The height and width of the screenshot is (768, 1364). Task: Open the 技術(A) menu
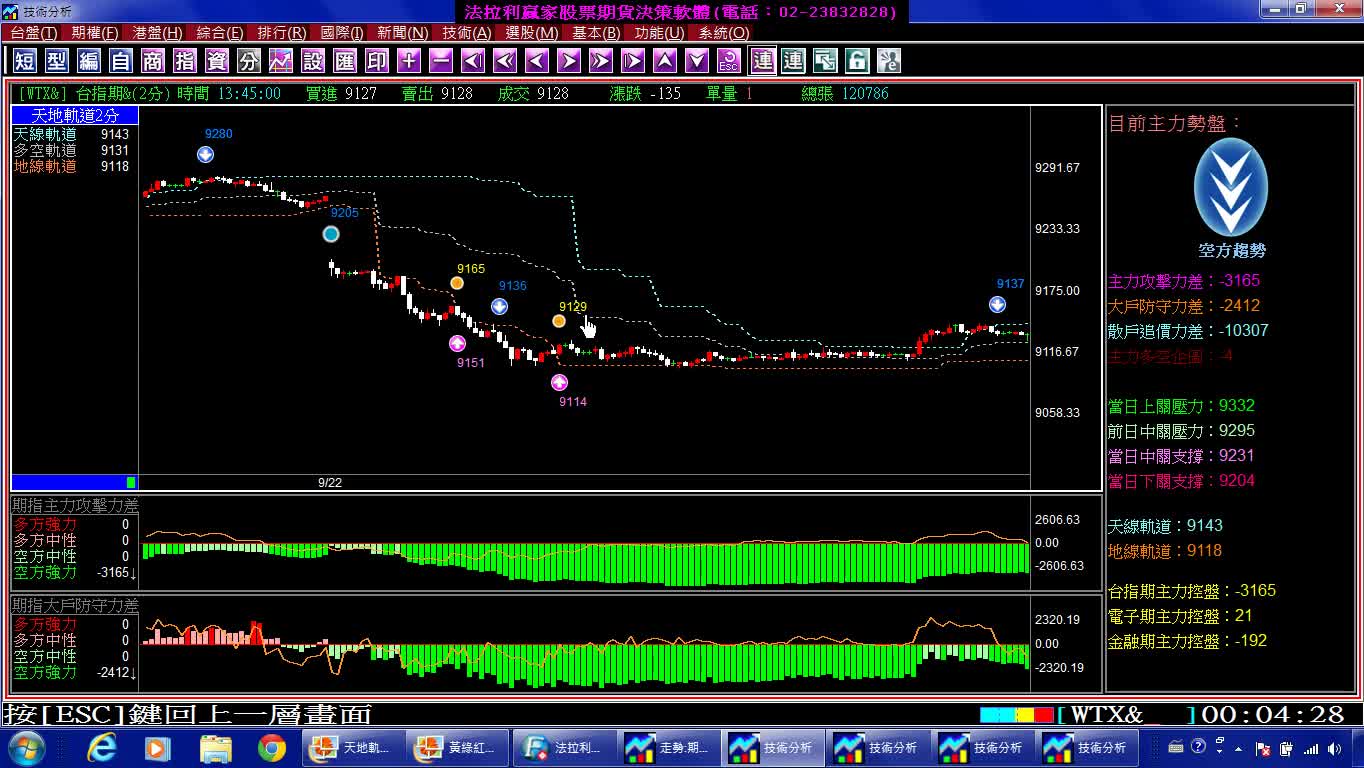tap(467, 33)
